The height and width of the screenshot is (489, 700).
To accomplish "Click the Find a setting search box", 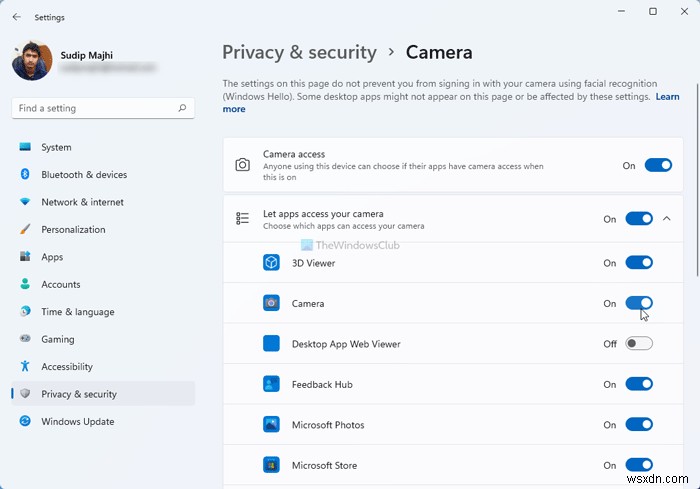I will [95, 108].
